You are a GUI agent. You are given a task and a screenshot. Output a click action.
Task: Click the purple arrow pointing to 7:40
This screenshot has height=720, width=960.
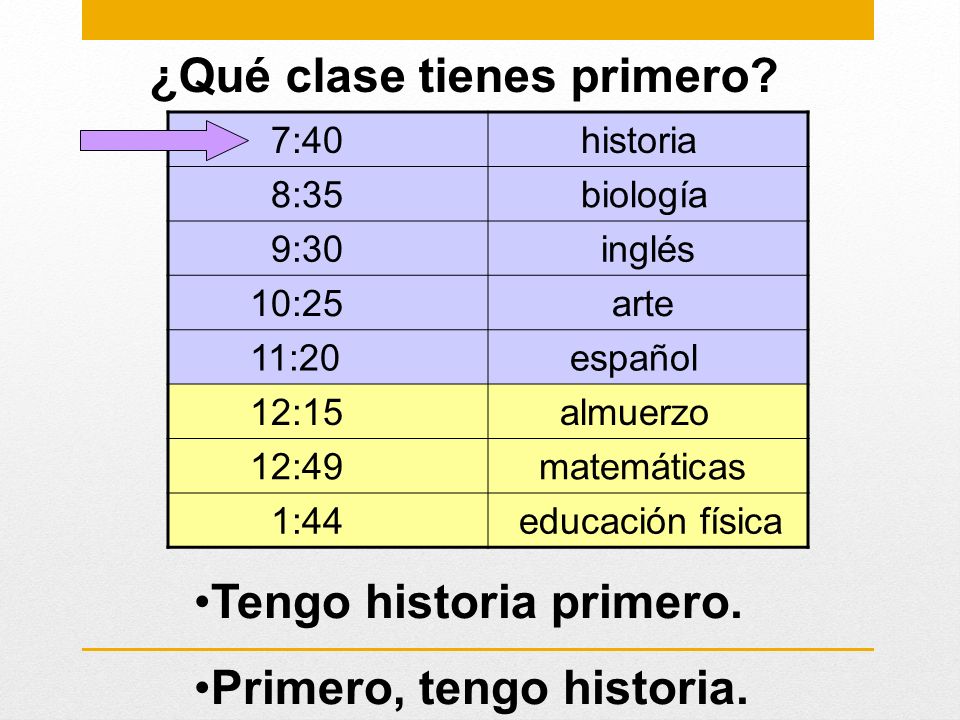point(164,140)
